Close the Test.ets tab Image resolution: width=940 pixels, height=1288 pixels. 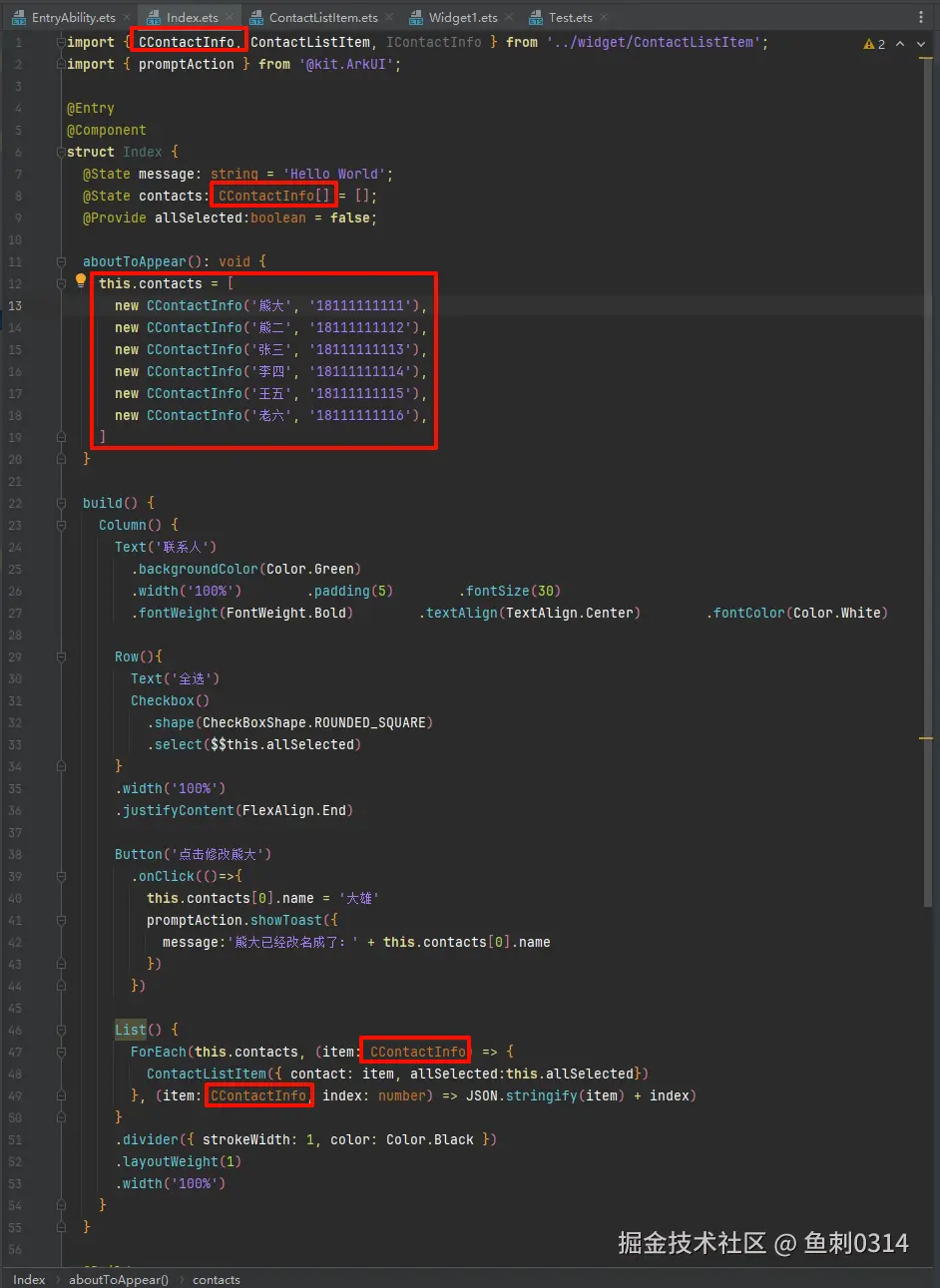(x=604, y=18)
